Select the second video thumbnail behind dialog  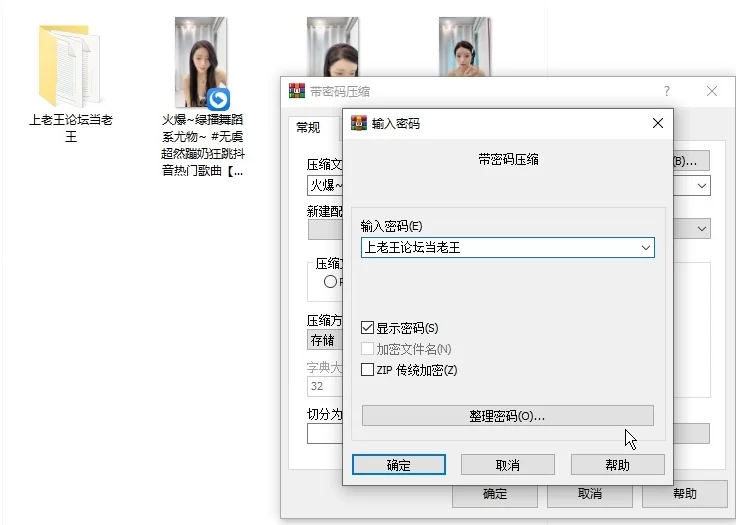click(333, 46)
